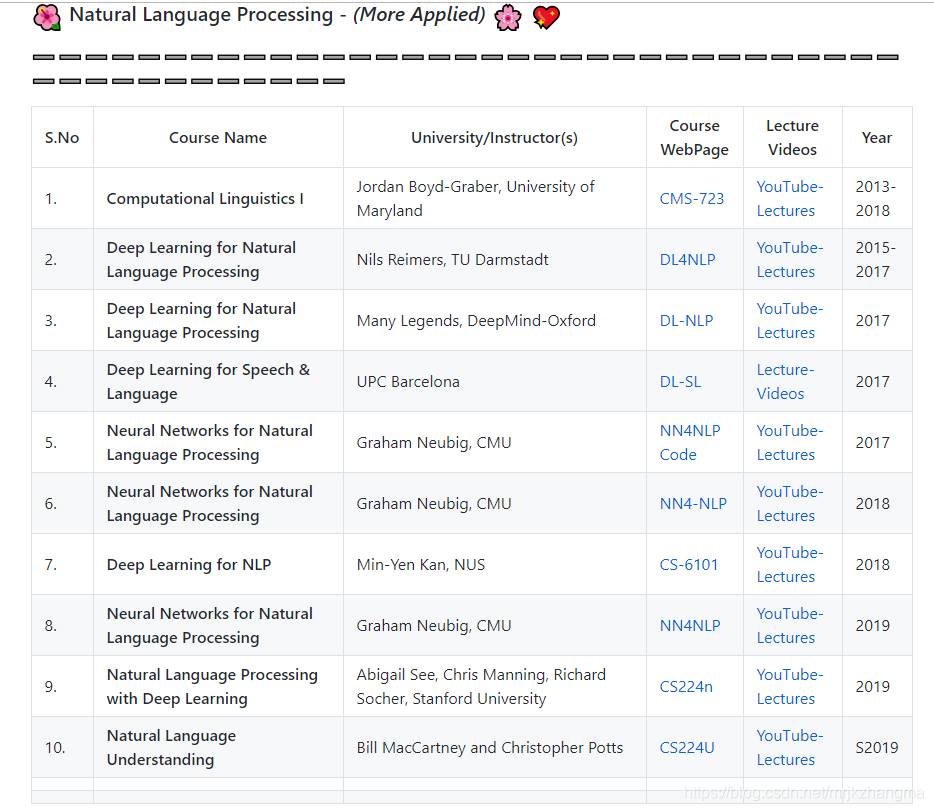Viewport: 934px width, 811px height.
Task: Open the CS224U course webpage link
Action: click(687, 748)
